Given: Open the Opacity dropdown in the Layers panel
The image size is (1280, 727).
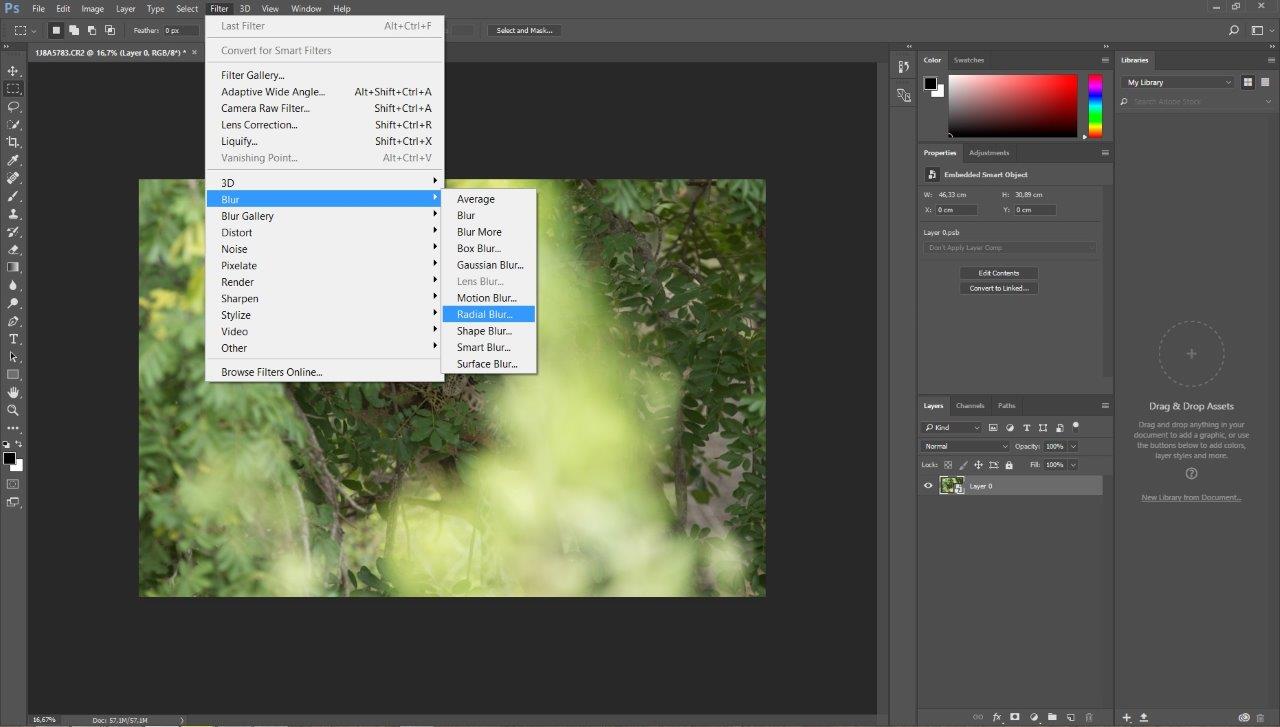Looking at the screenshot, I should tap(1072, 446).
